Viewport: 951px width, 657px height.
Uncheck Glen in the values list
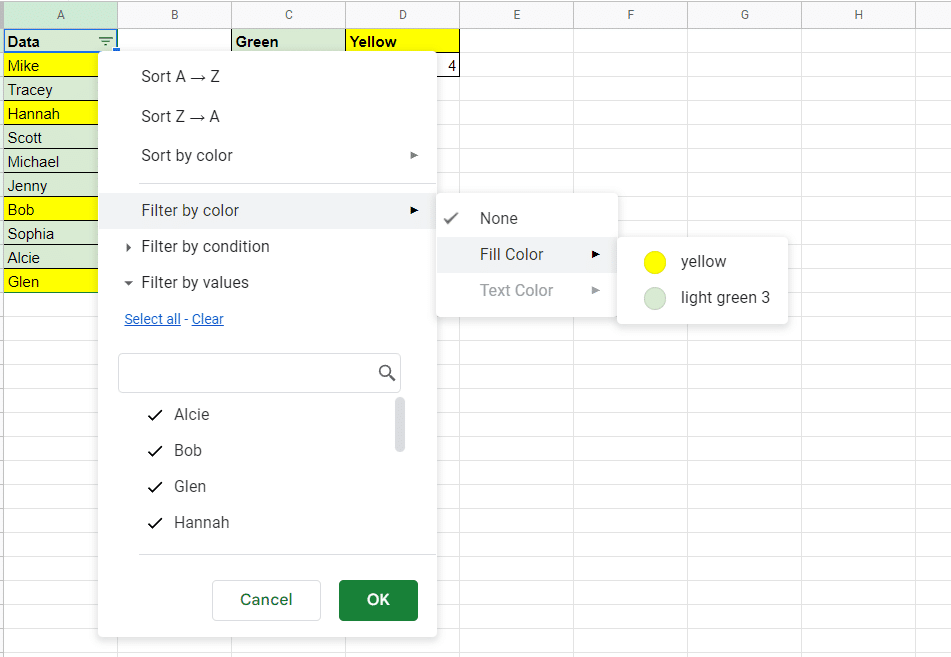(x=155, y=487)
